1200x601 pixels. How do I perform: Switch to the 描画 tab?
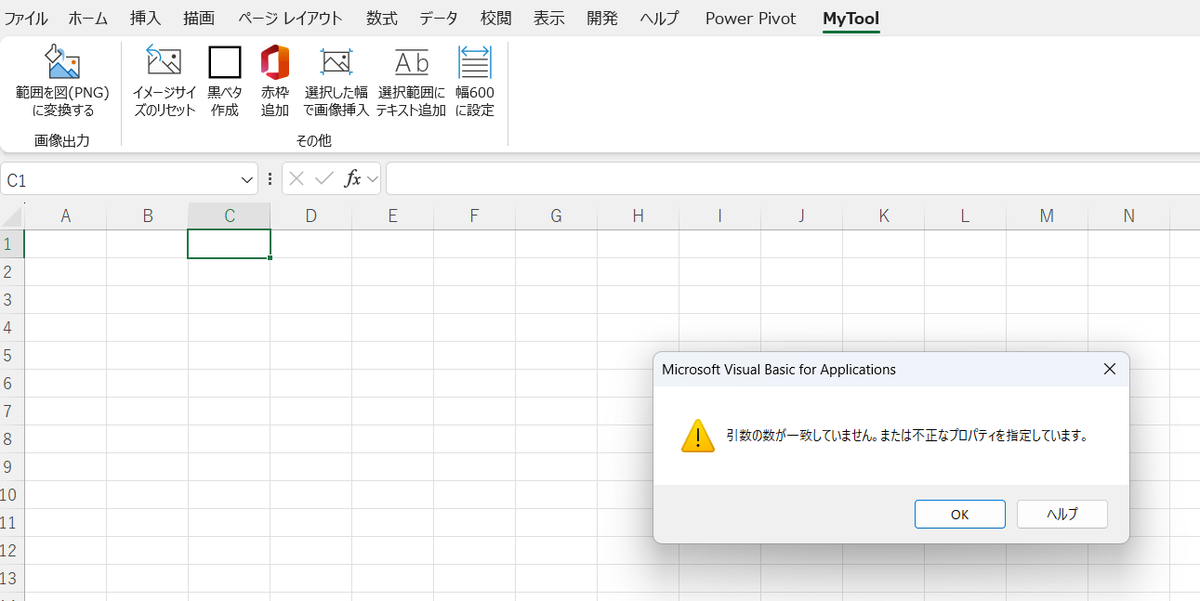pyautogui.click(x=199, y=18)
